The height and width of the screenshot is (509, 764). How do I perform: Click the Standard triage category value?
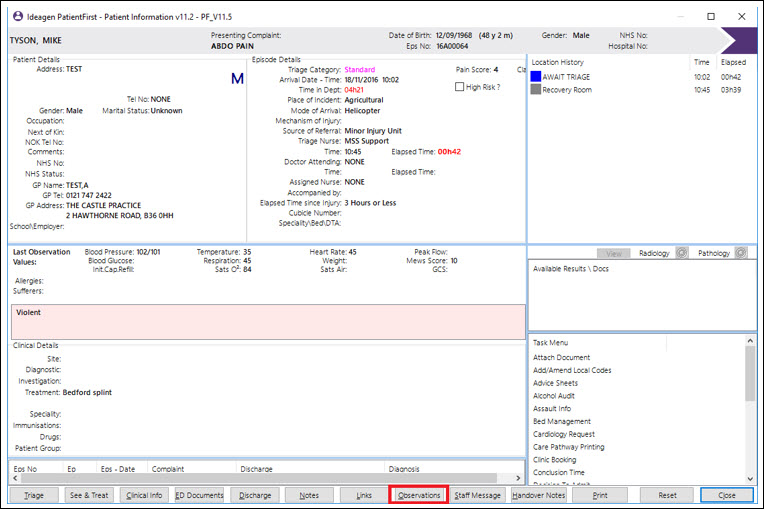360,70
